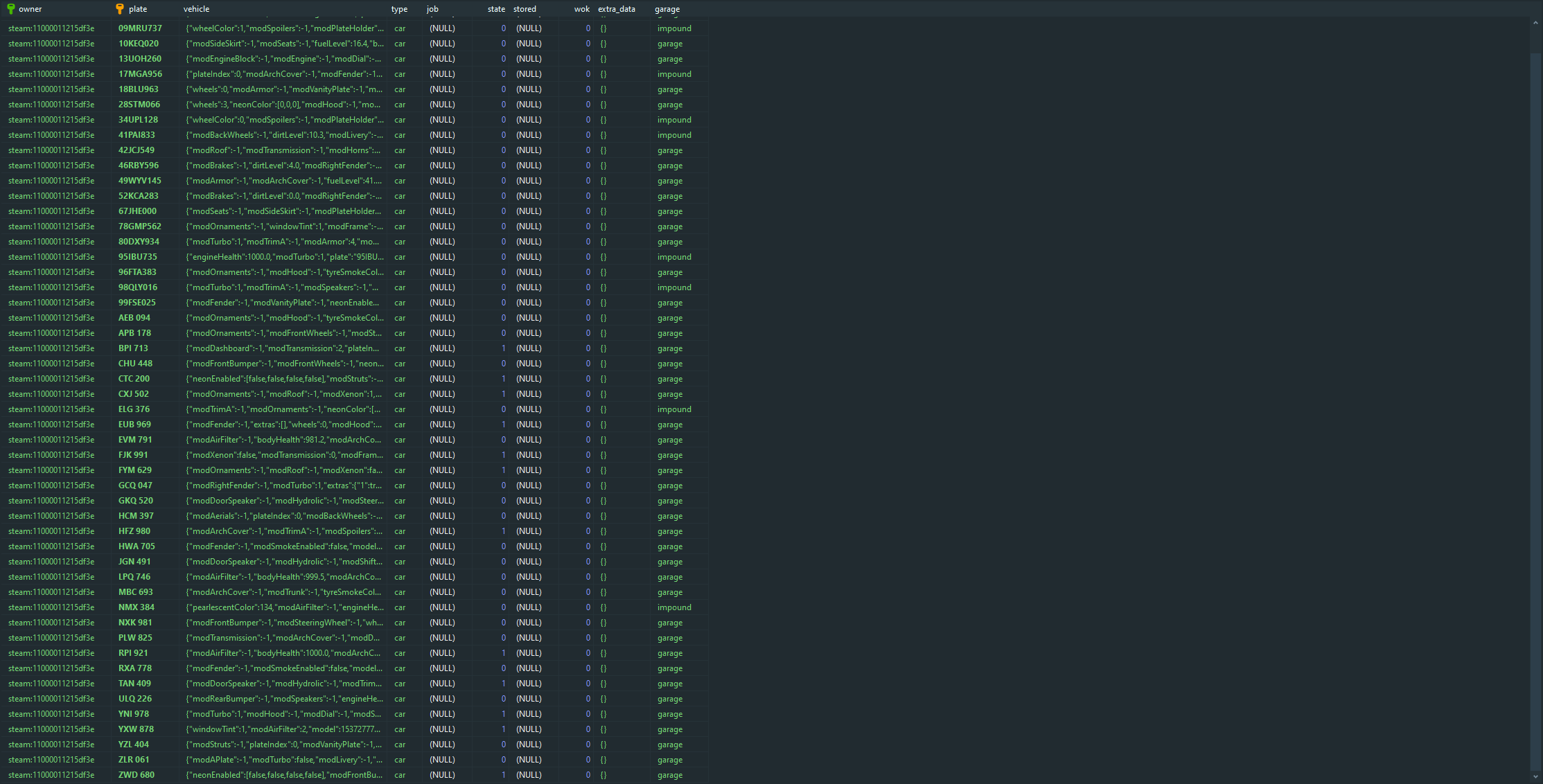Select the plate cell 09MRU737

click(140, 28)
